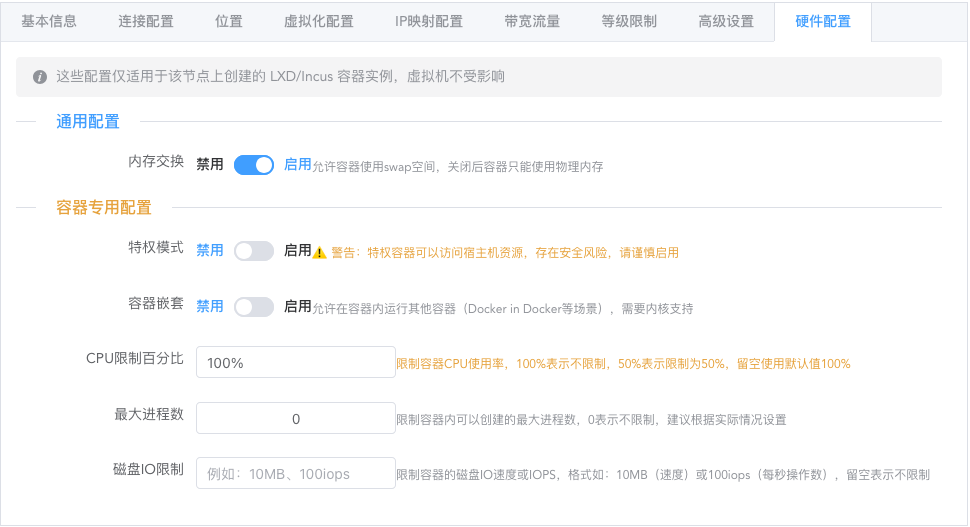
Task: Click the CPU限制百分比 input field
Action: coord(296,363)
